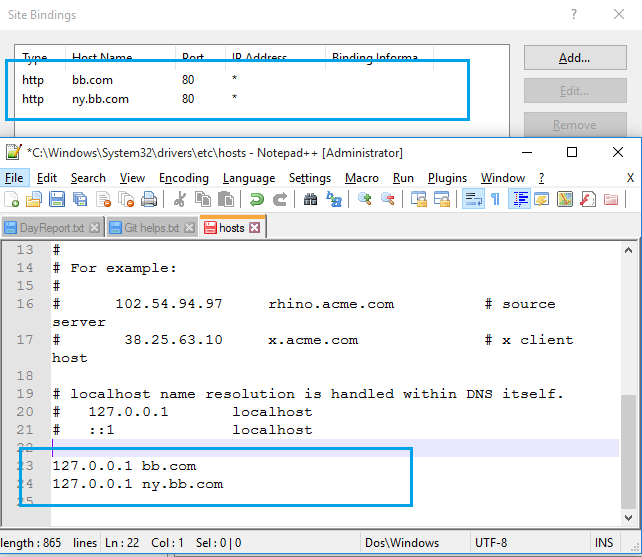Click the Edit... button in Site Bindings

[575, 91]
